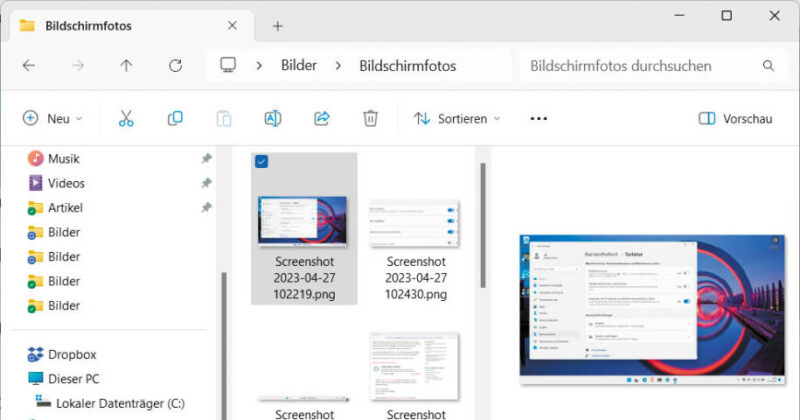800x420 pixels.
Task: Click the Rename icon in toolbar
Action: click(x=272, y=118)
